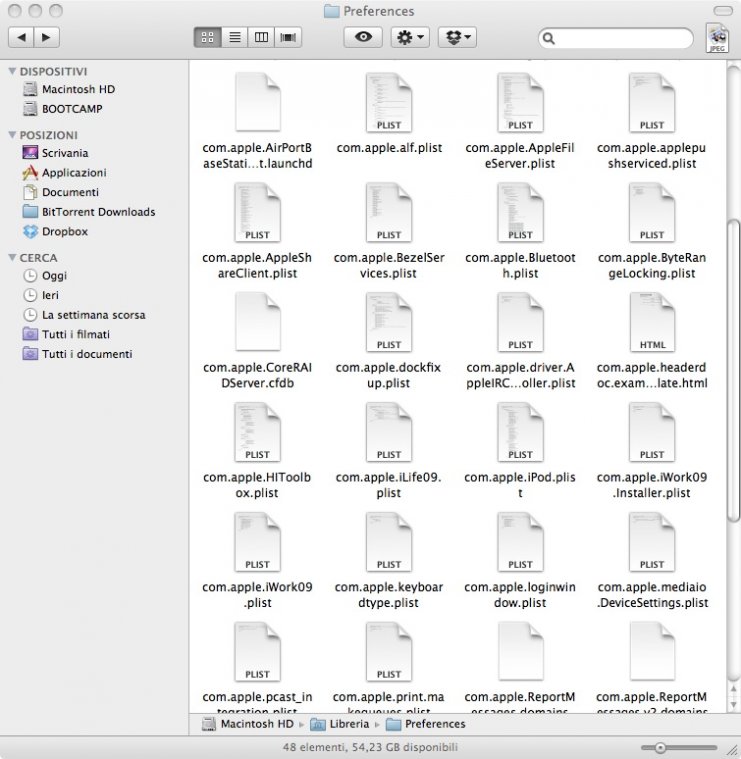Click the window resize grip corner
Viewport: 741px width, 759px height.
click(x=732, y=750)
